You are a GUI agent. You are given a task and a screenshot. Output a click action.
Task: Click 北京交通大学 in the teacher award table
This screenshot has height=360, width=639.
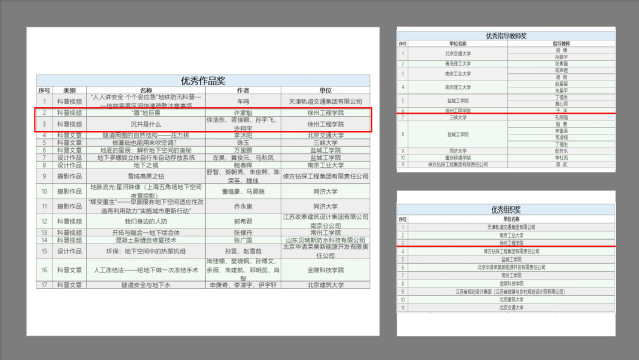[x=458, y=53]
